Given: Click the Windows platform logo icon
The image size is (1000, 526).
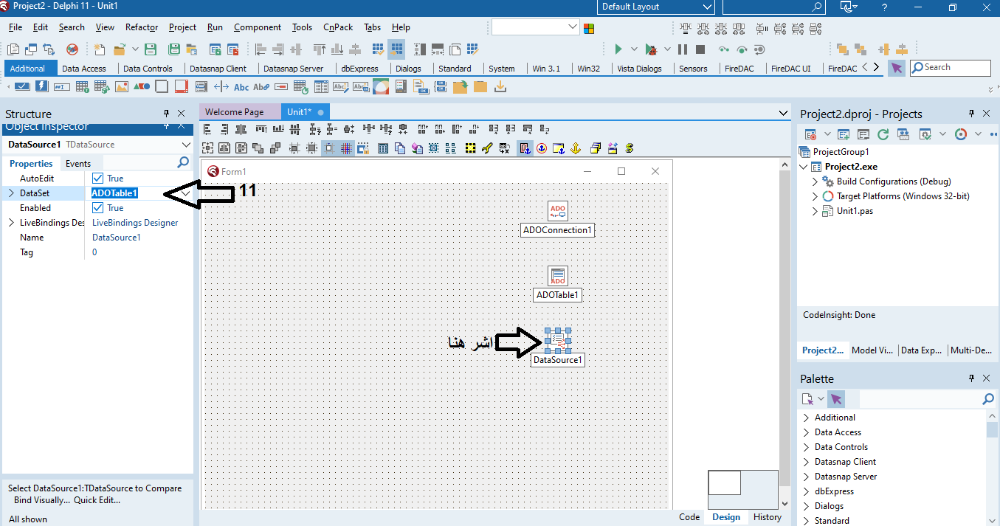Looking at the screenshot, I should pyautogui.click(x=589, y=29).
